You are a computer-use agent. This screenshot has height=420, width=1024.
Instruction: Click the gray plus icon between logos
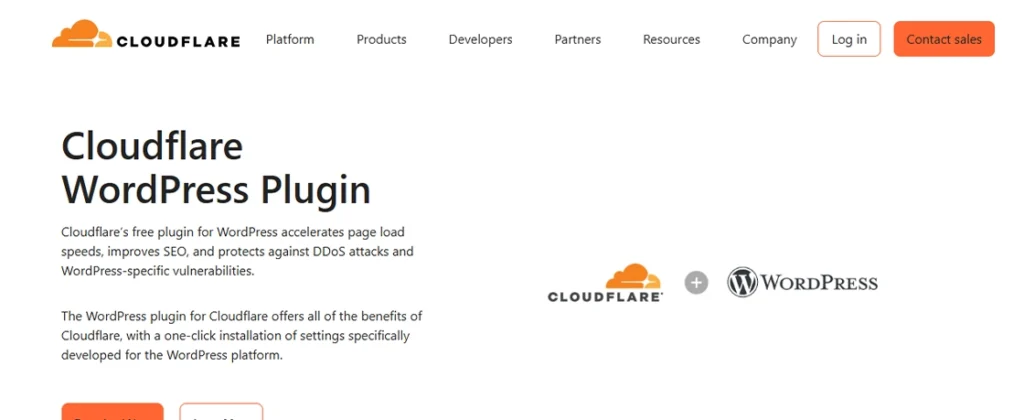click(x=696, y=283)
